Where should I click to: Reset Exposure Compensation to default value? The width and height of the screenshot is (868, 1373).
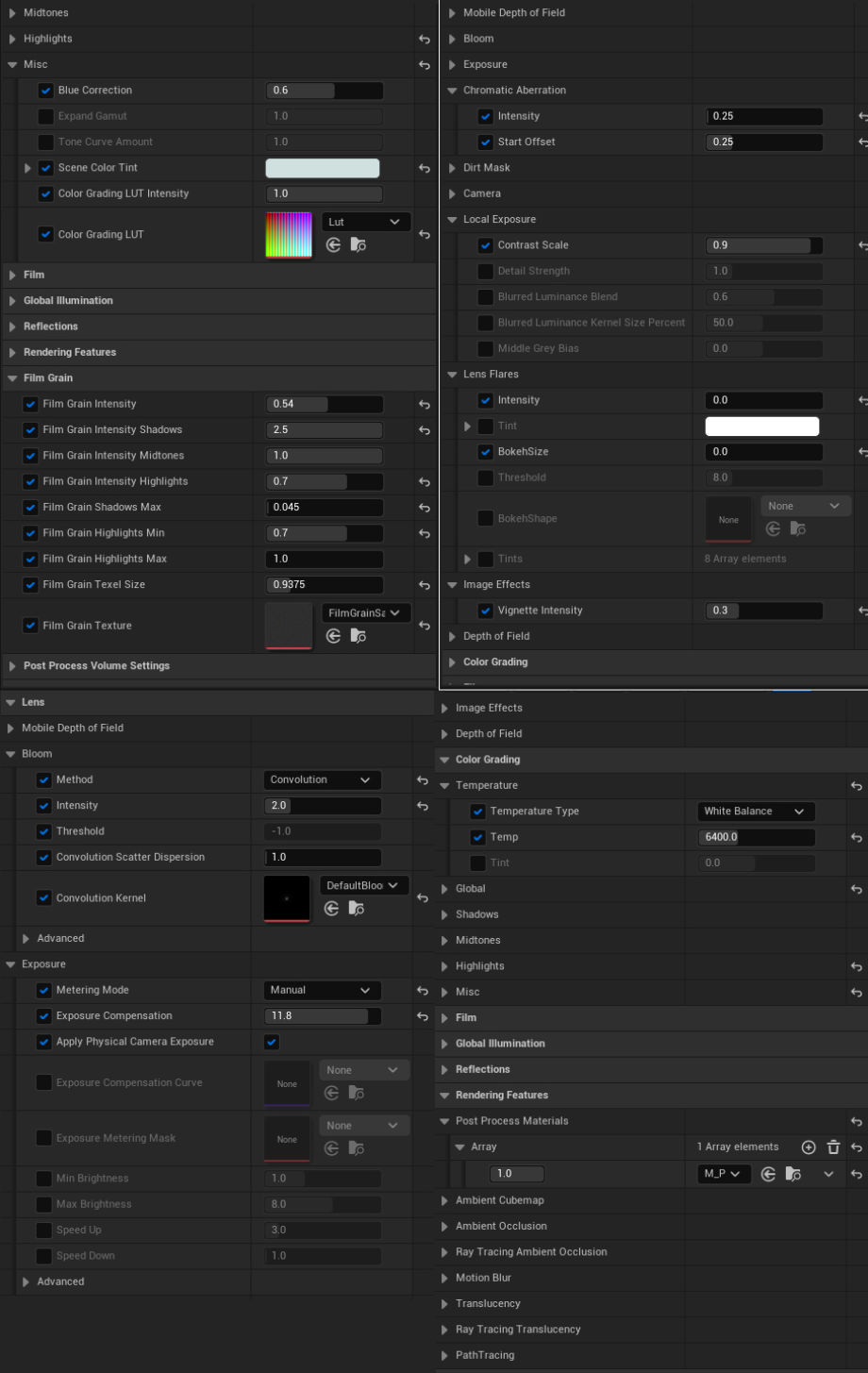pos(423,1016)
